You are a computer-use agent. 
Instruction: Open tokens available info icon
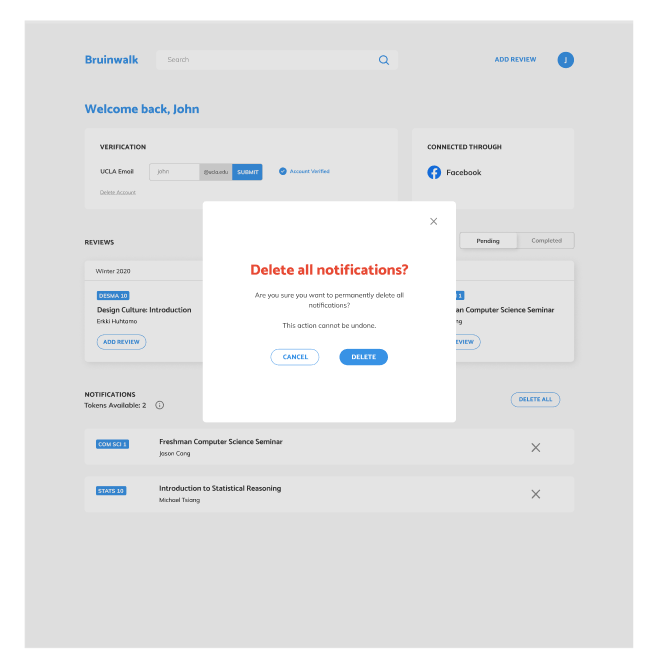159,405
